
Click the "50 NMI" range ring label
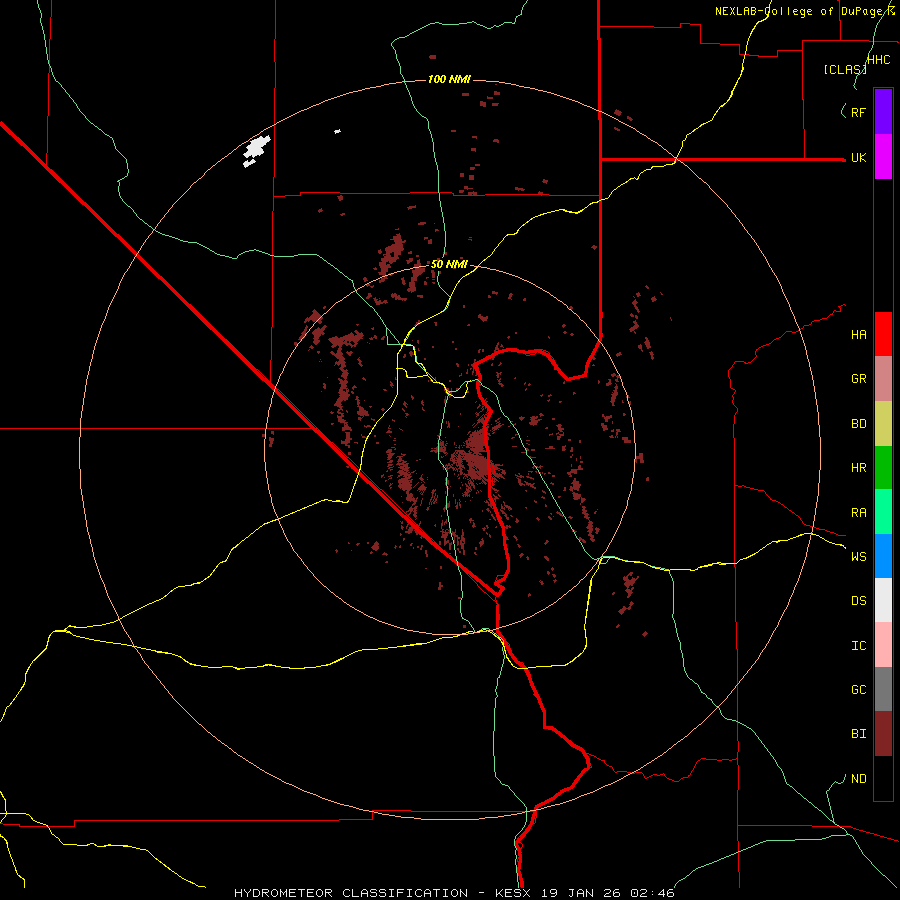(x=449, y=264)
